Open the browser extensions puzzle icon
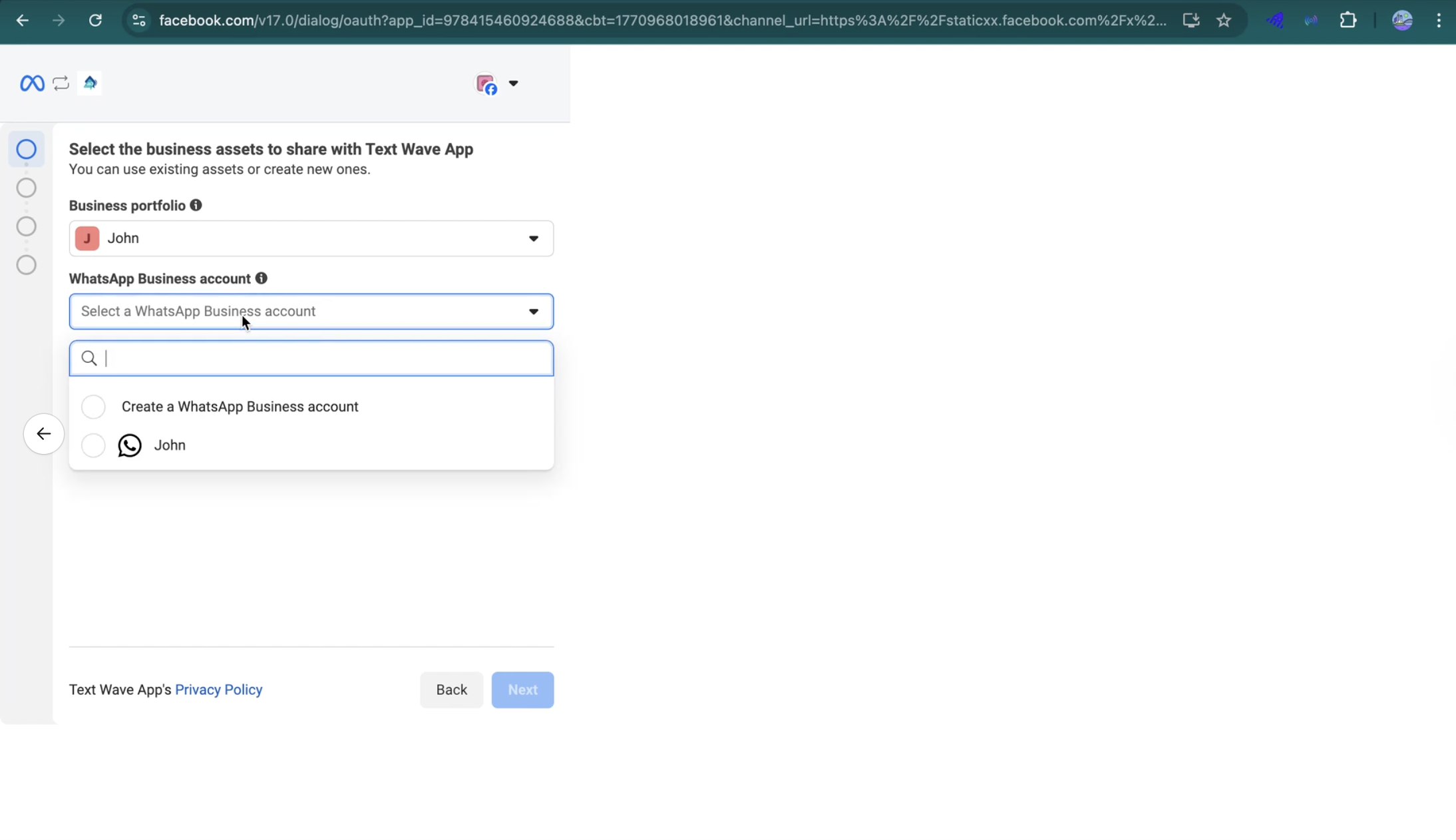Screen dimensions: 1456x840 [1348, 21]
